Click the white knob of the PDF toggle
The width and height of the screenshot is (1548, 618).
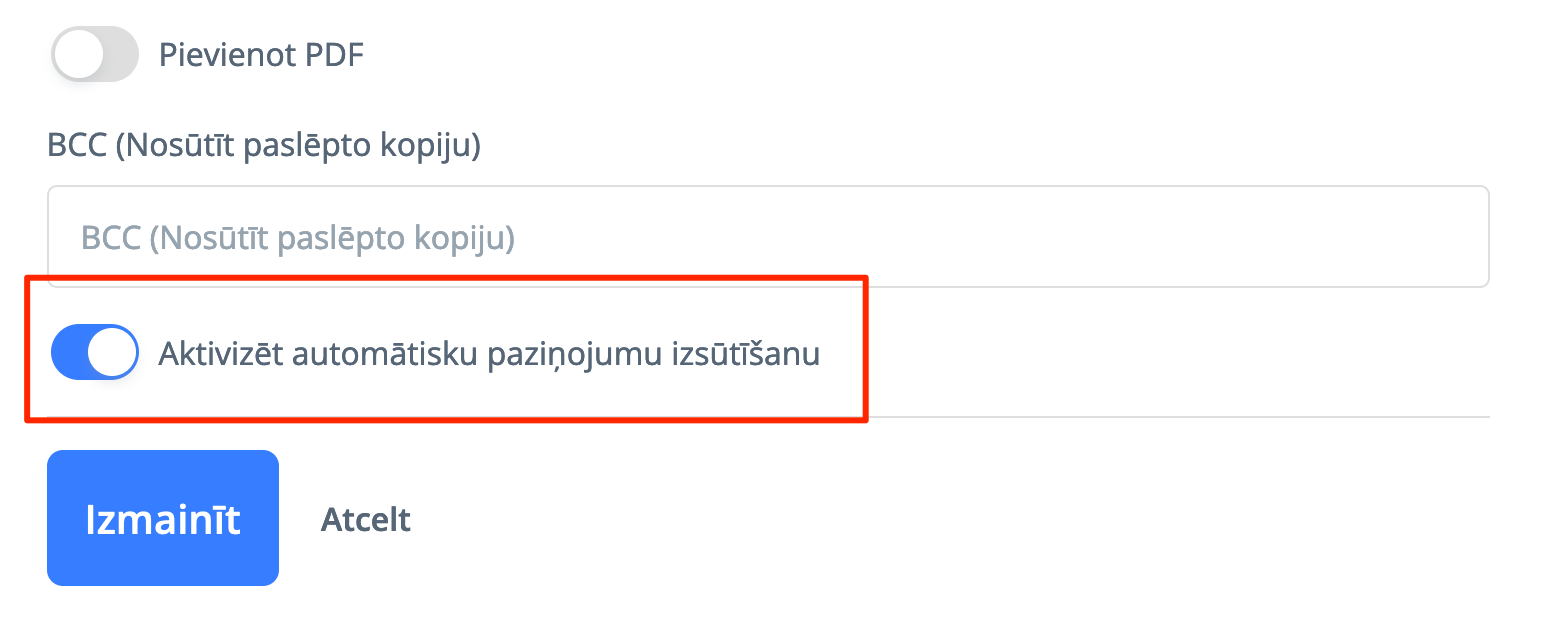tap(78, 55)
